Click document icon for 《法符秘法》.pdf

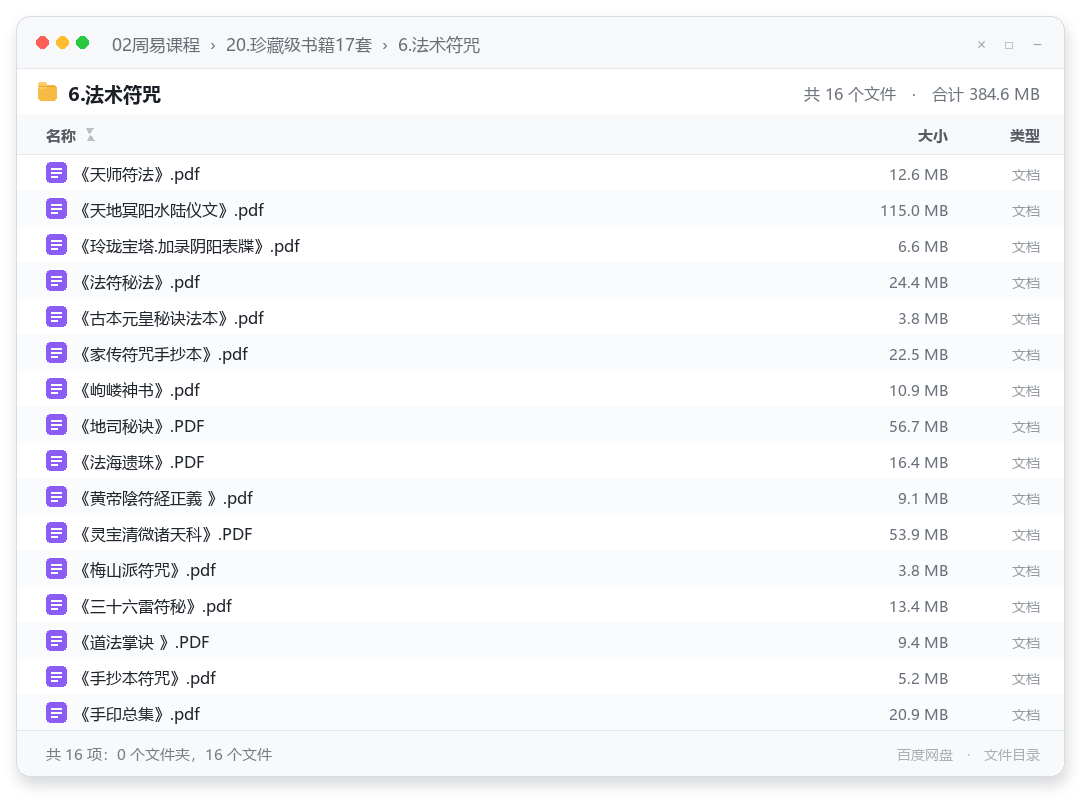pyautogui.click(x=56, y=281)
